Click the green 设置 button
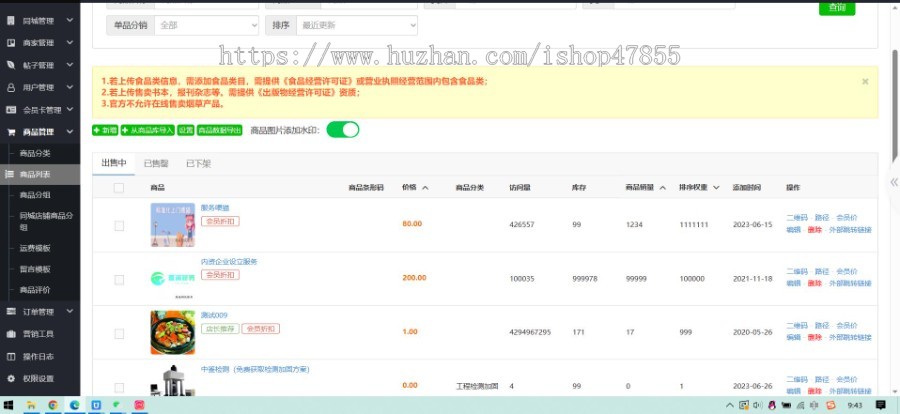Image resolution: width=900 pixels, height=414 pixels. tap(185, 130)
